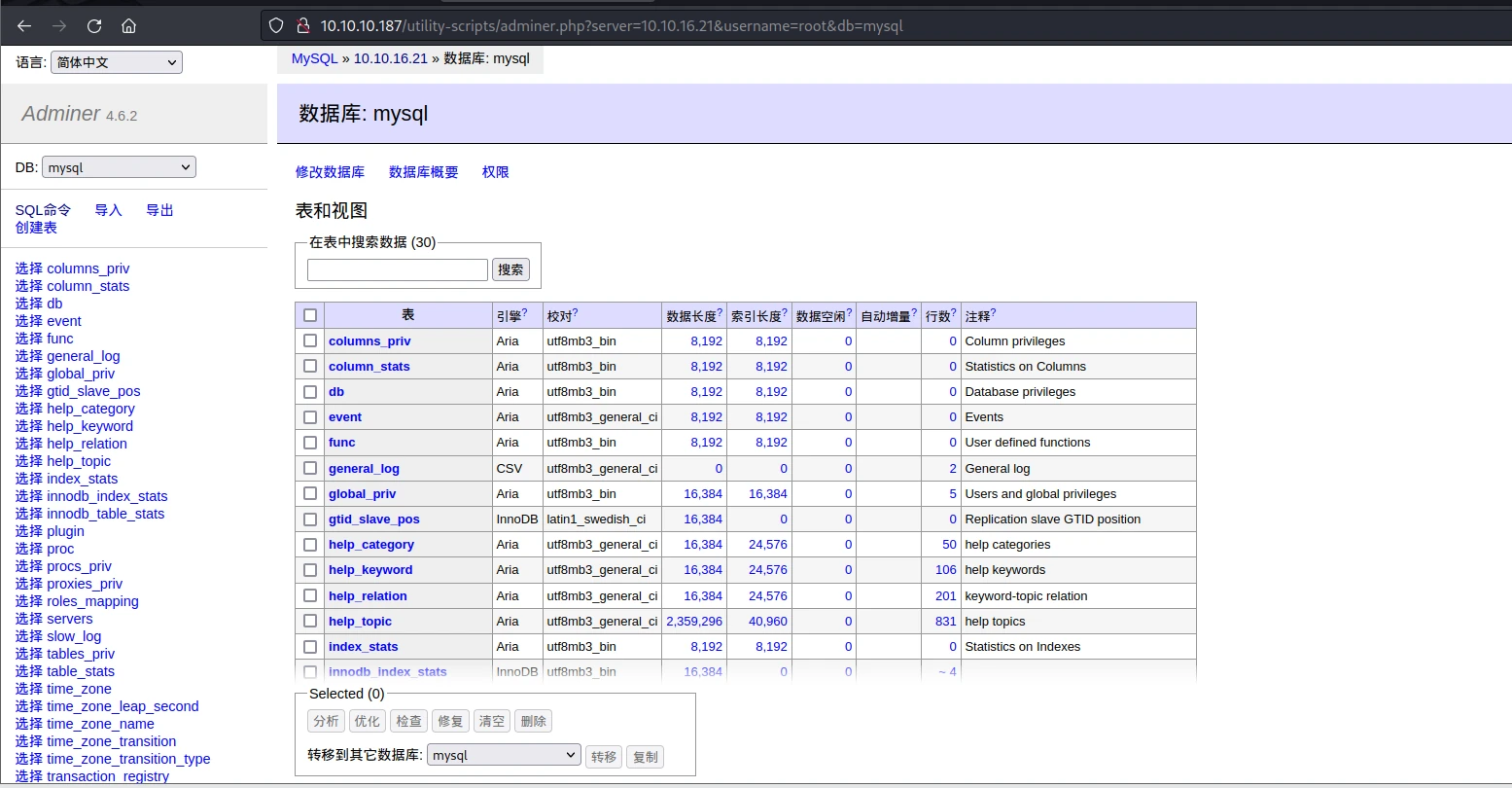The height and width of the screenshot is (788, 1512).
Task: Open the DB selector dropdown
Action: tap(119, 167)
